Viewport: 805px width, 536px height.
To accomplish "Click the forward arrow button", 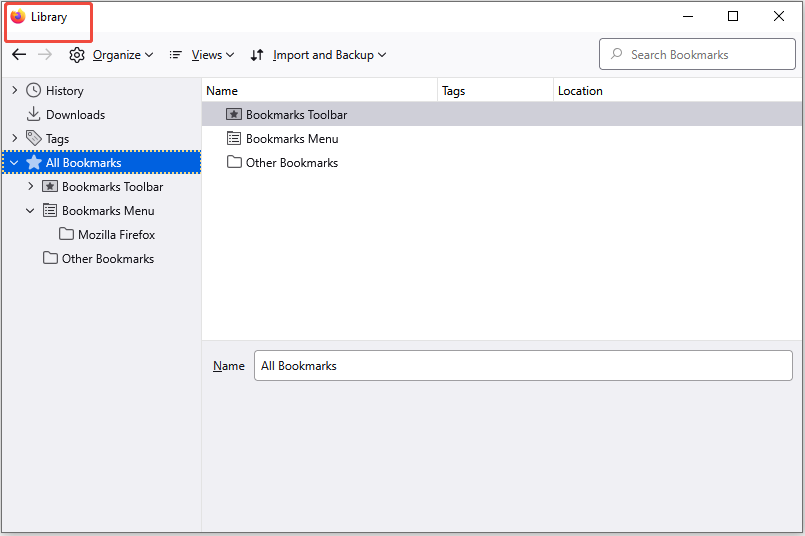I will click(45, 54).
